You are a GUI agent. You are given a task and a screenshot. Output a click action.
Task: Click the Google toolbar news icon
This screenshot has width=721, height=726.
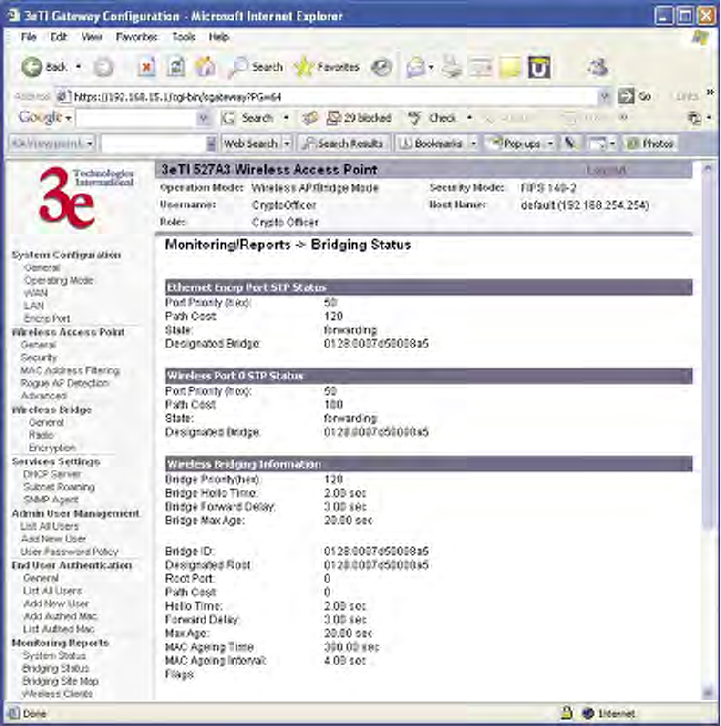310,119
